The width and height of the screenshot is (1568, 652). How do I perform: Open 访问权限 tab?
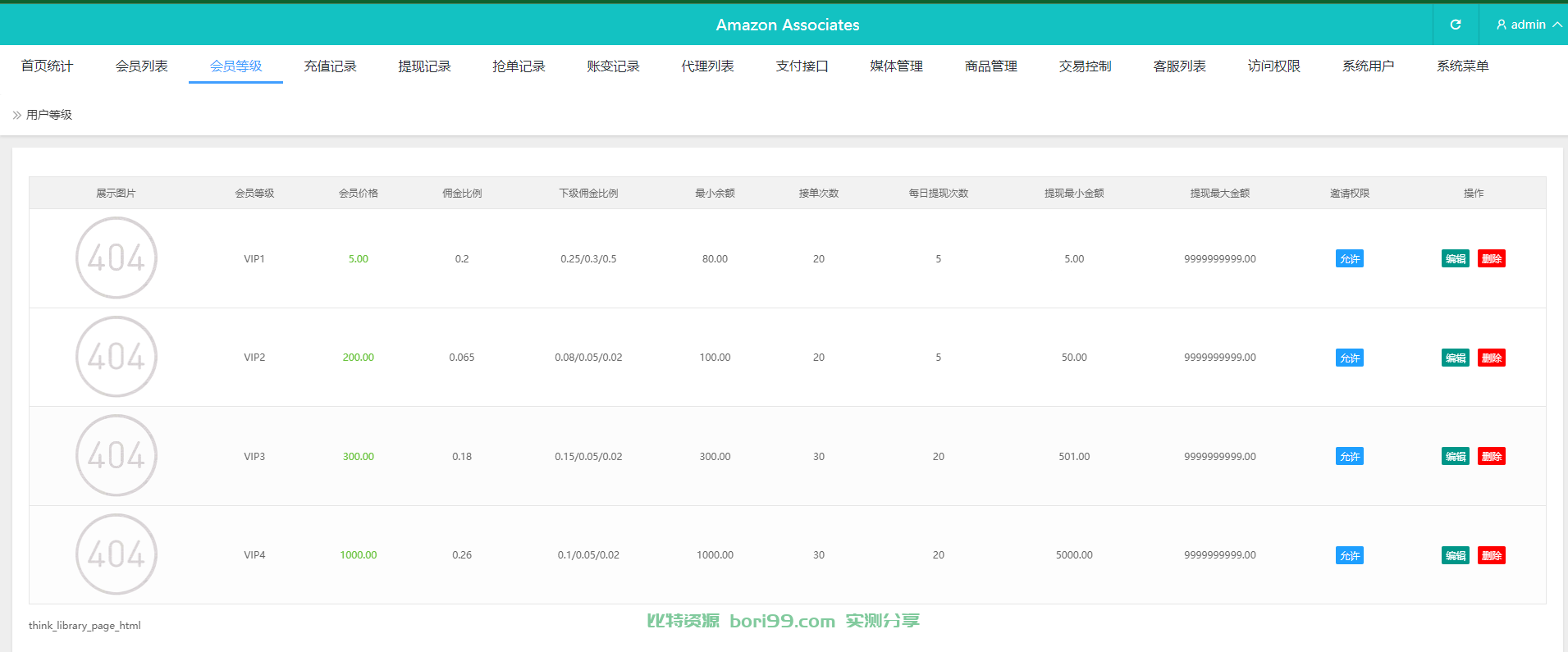click(1273, 66)
